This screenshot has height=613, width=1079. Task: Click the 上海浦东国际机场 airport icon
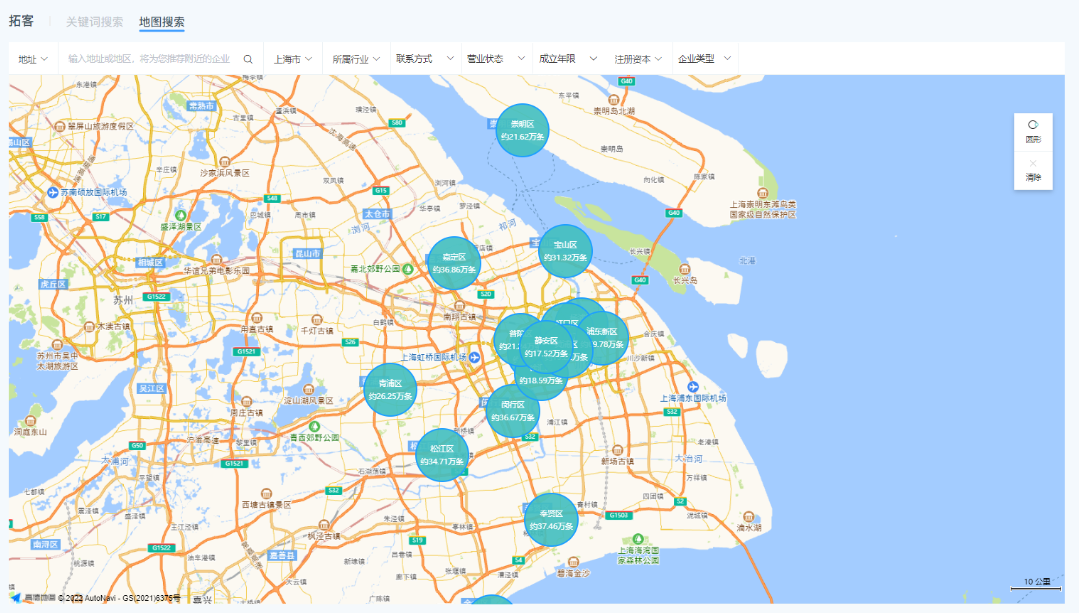click(x=693, y=387)
